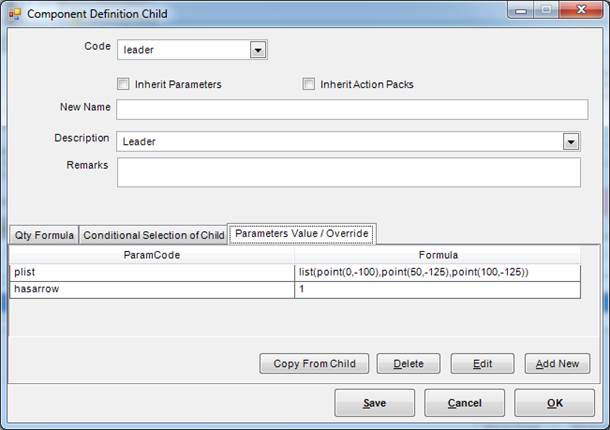Click the Edit button
Image resolution: width=610 pixels, height=430 pixels.
point(482,363)
